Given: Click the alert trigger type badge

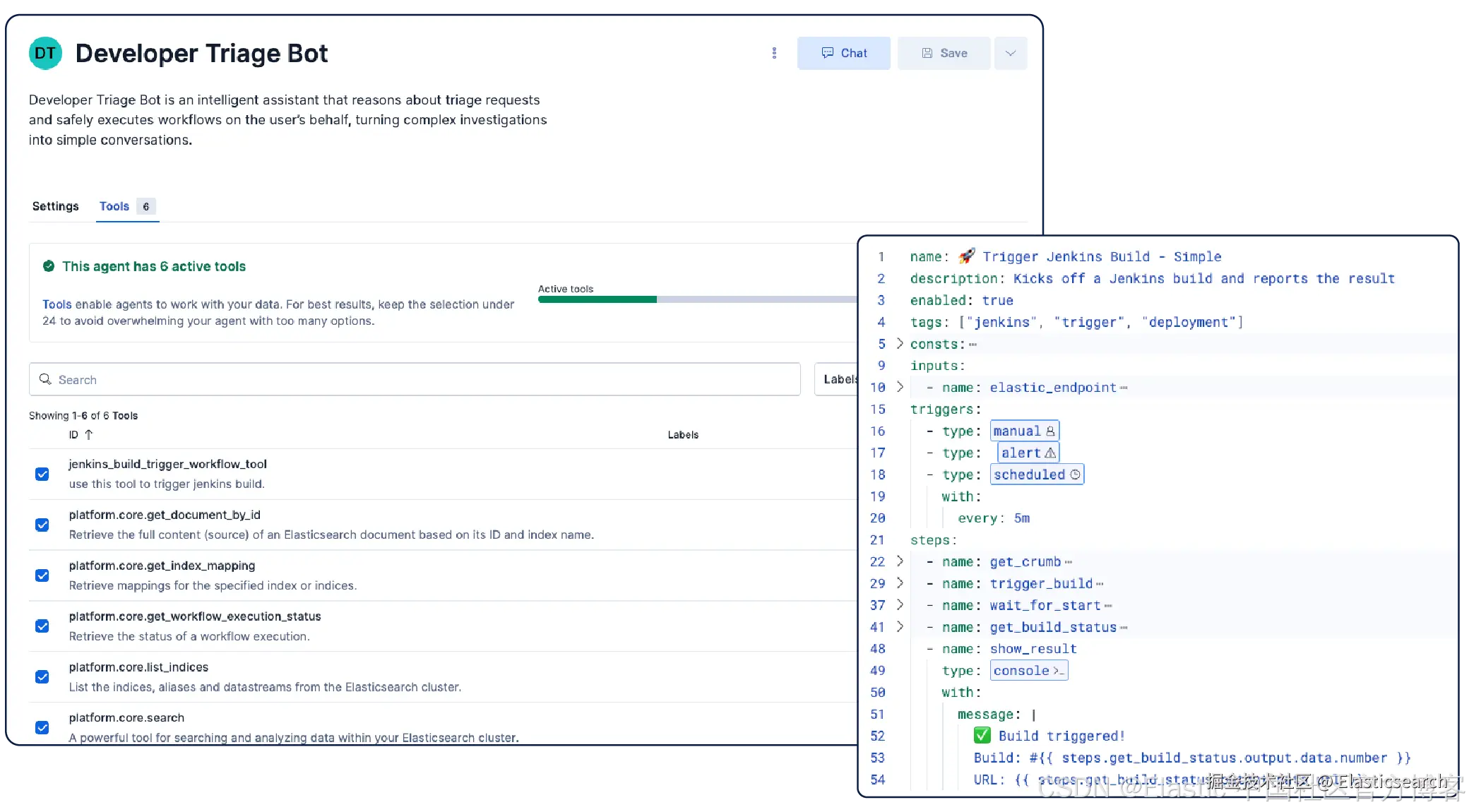Looking at the screenshot, I should coord(1028,453).
